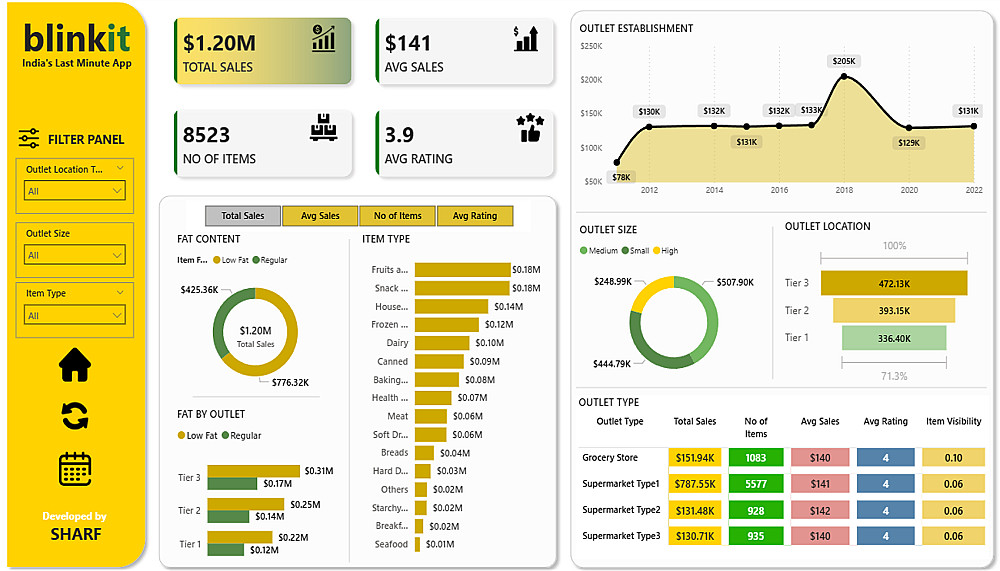Select the Avg Rating button

(x=474, y=216)
